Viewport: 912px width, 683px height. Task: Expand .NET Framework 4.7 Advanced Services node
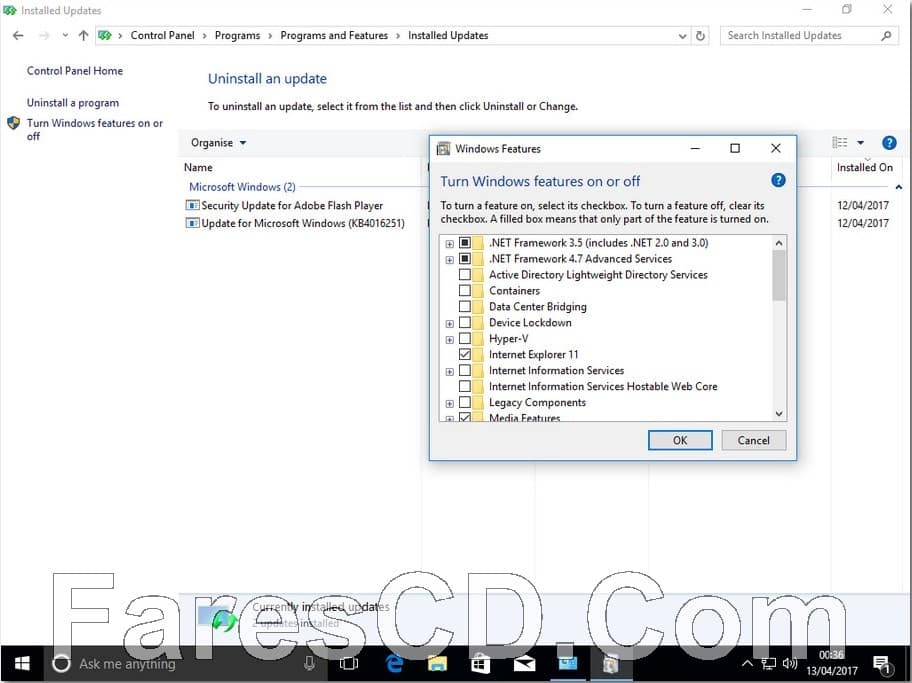[x=450, y=259]
